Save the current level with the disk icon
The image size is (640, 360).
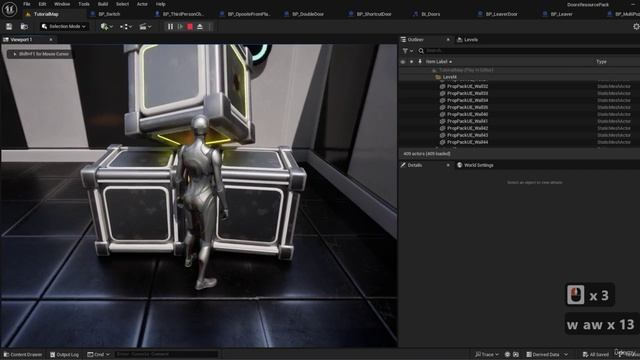9,27
